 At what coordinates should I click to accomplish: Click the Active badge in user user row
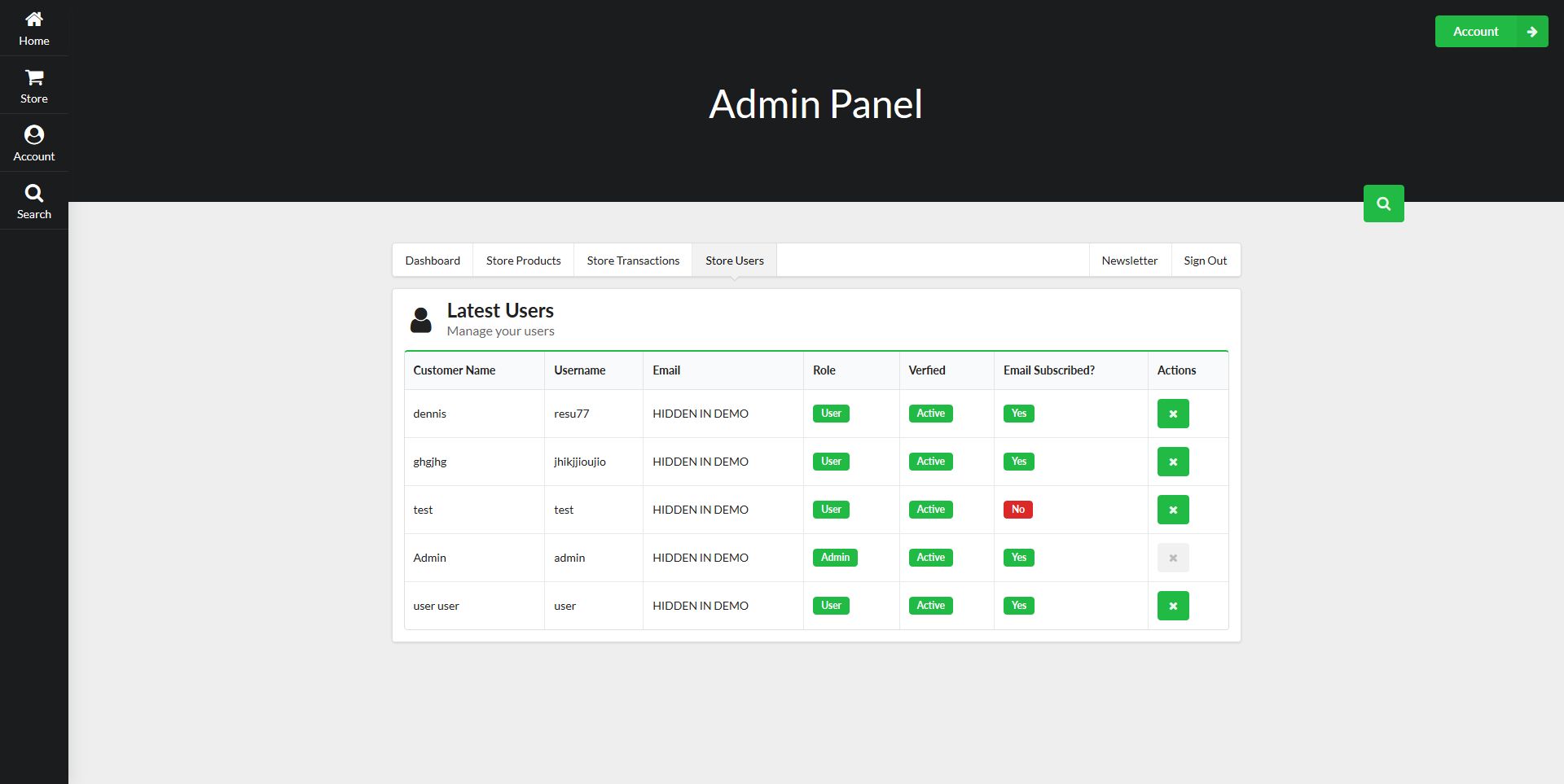click(x=930, y=606)
